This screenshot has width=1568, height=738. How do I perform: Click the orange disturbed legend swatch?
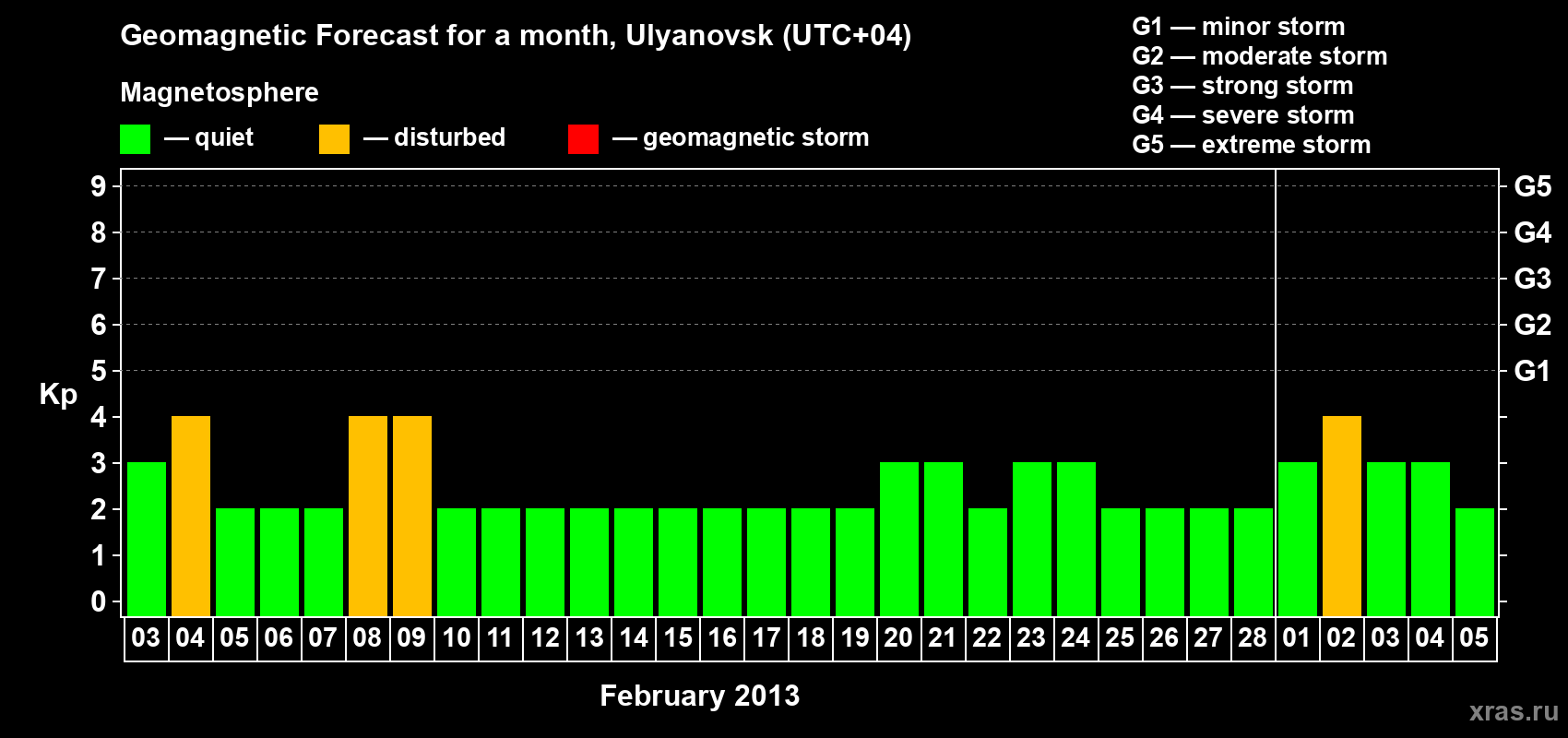coord(334,139)
